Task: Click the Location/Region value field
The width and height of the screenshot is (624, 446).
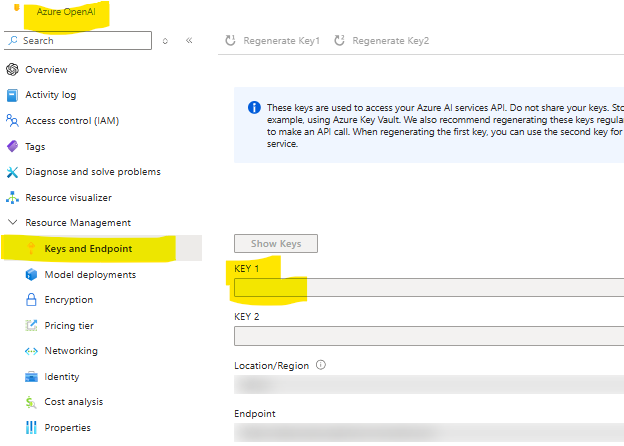Action: (429, 384)
